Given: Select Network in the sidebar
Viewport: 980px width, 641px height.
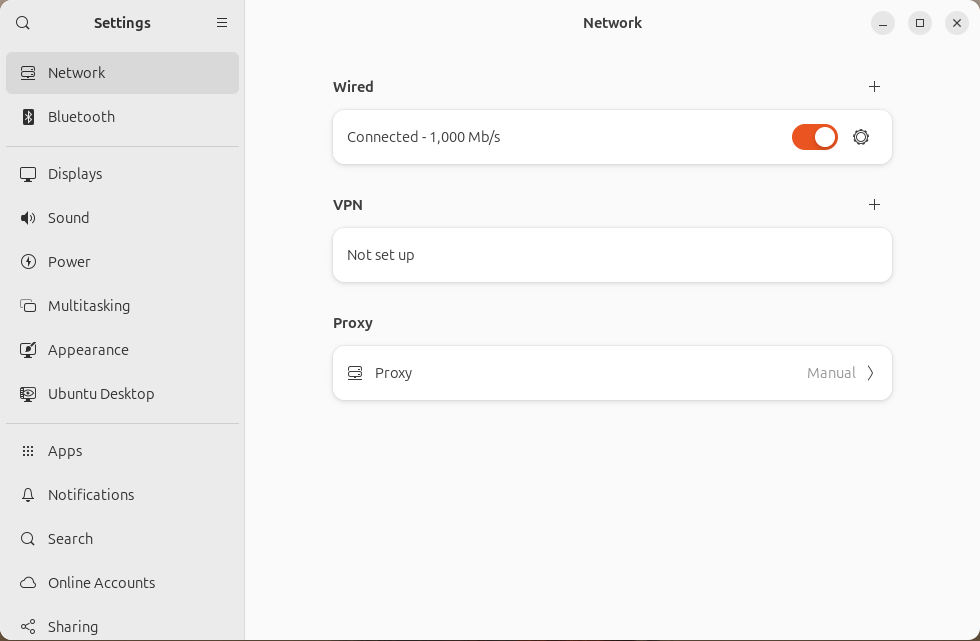Looking at the screenshot, I should click(122, 73).
